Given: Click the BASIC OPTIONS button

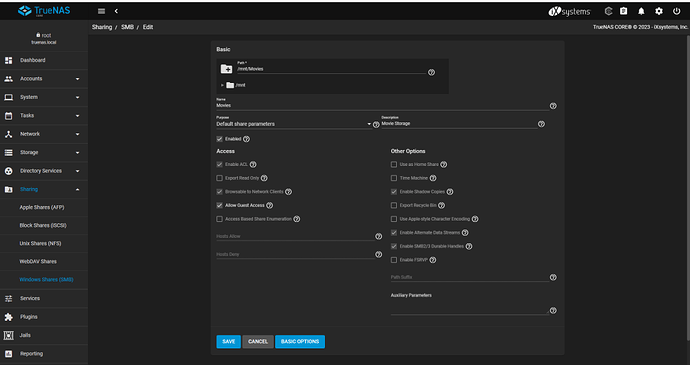Looking at the screenshot, I should [x=300, y=342].
